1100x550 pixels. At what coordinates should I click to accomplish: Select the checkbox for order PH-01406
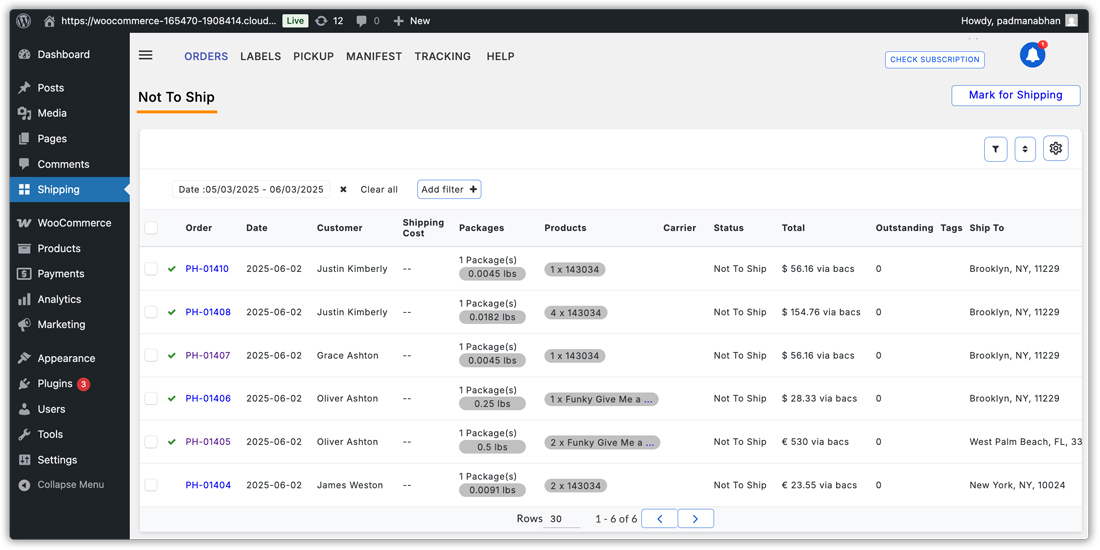coord(151,398)
